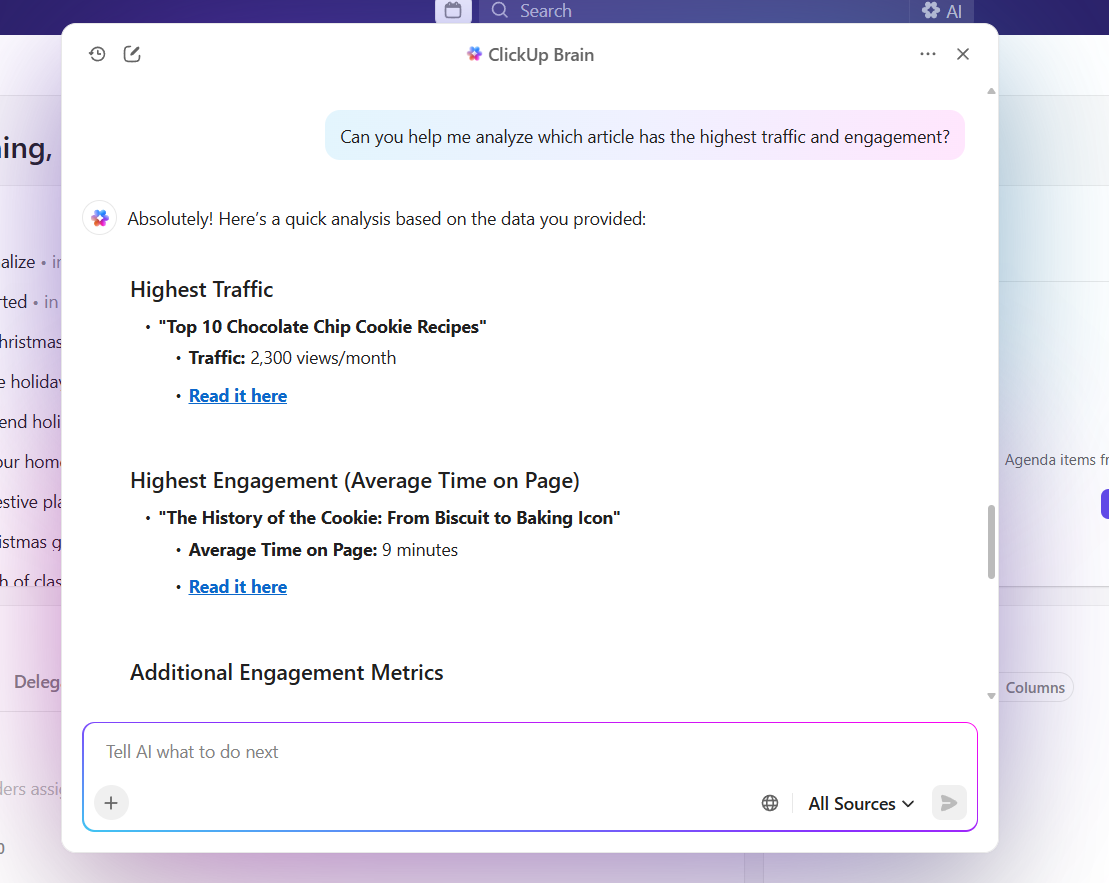Screen dimensions: 1109x883
Task: Close the ClickUp Brain dialog
Action: 962,54
